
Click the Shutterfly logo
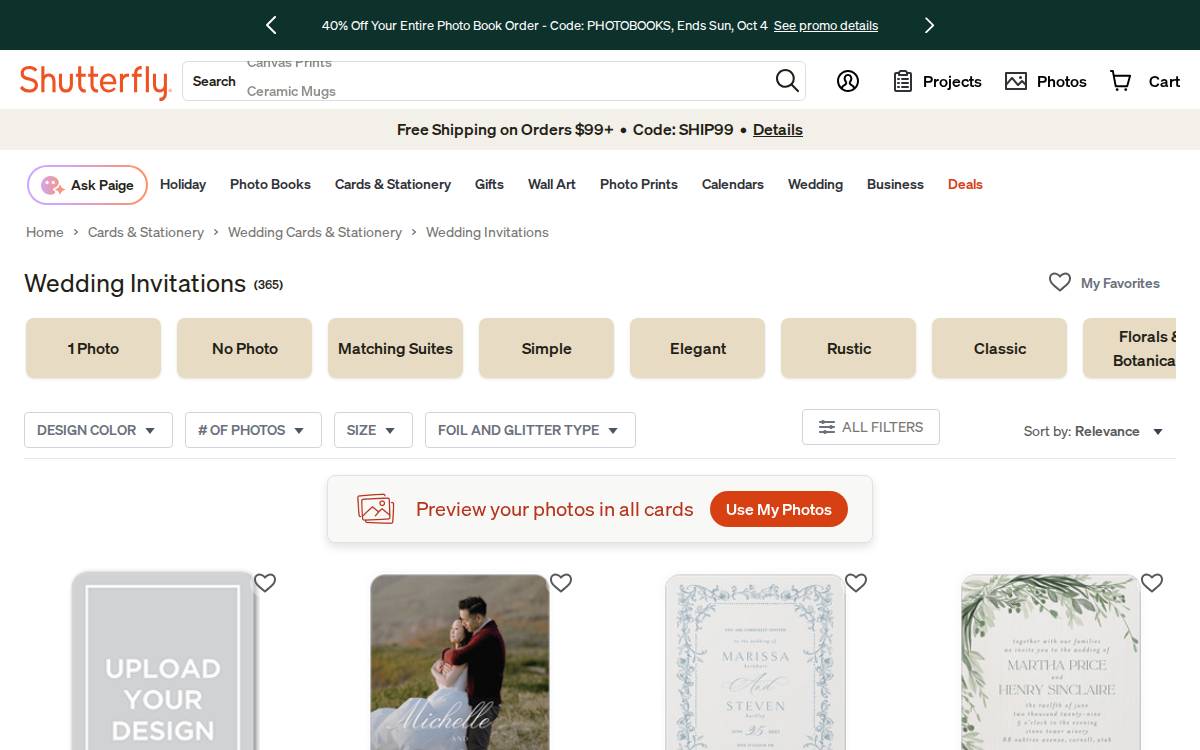pos(95,81)
